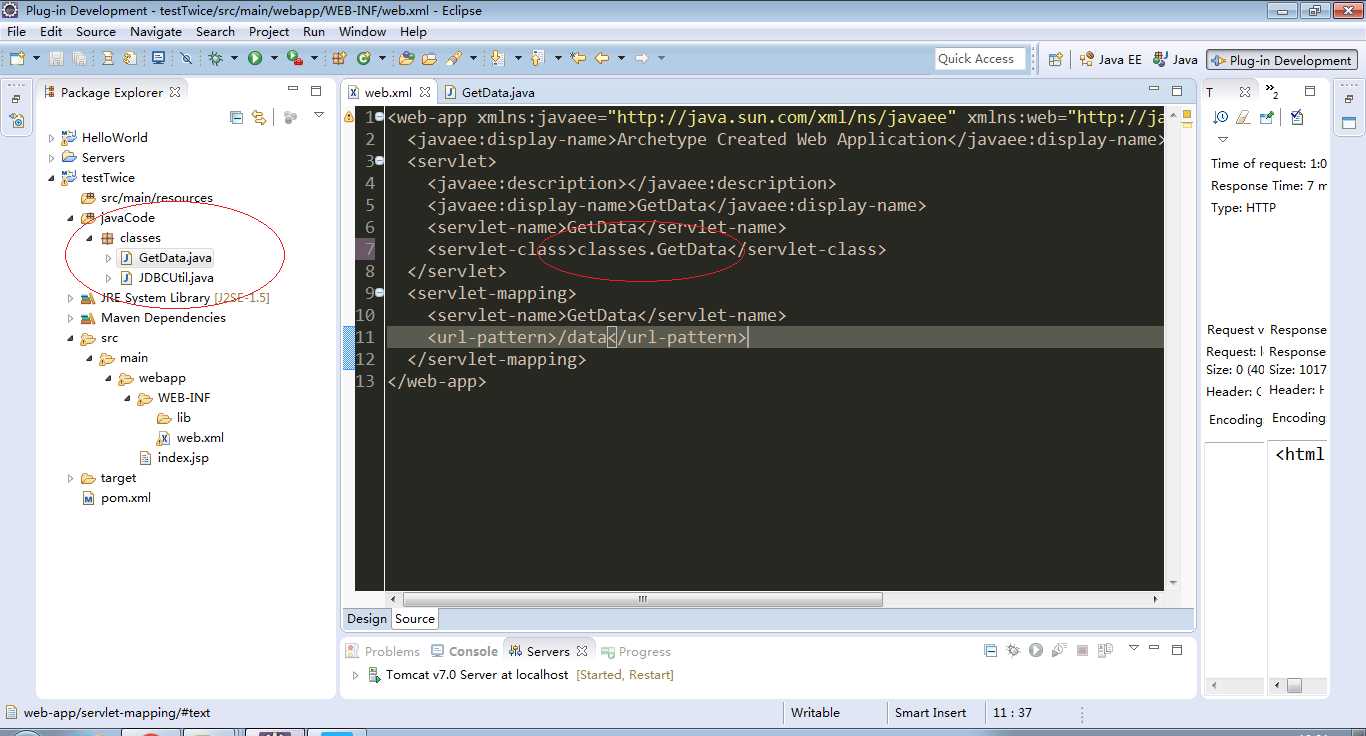Click the Next Annotation toolbar icon
The height and width of the screenshot is (736, 1366).
pos(497,59)
